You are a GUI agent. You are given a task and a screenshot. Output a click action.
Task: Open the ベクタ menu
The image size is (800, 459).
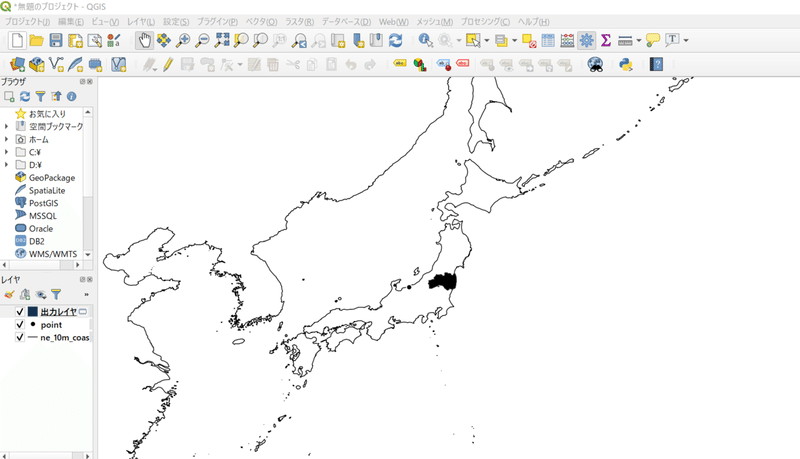(261, 21)
